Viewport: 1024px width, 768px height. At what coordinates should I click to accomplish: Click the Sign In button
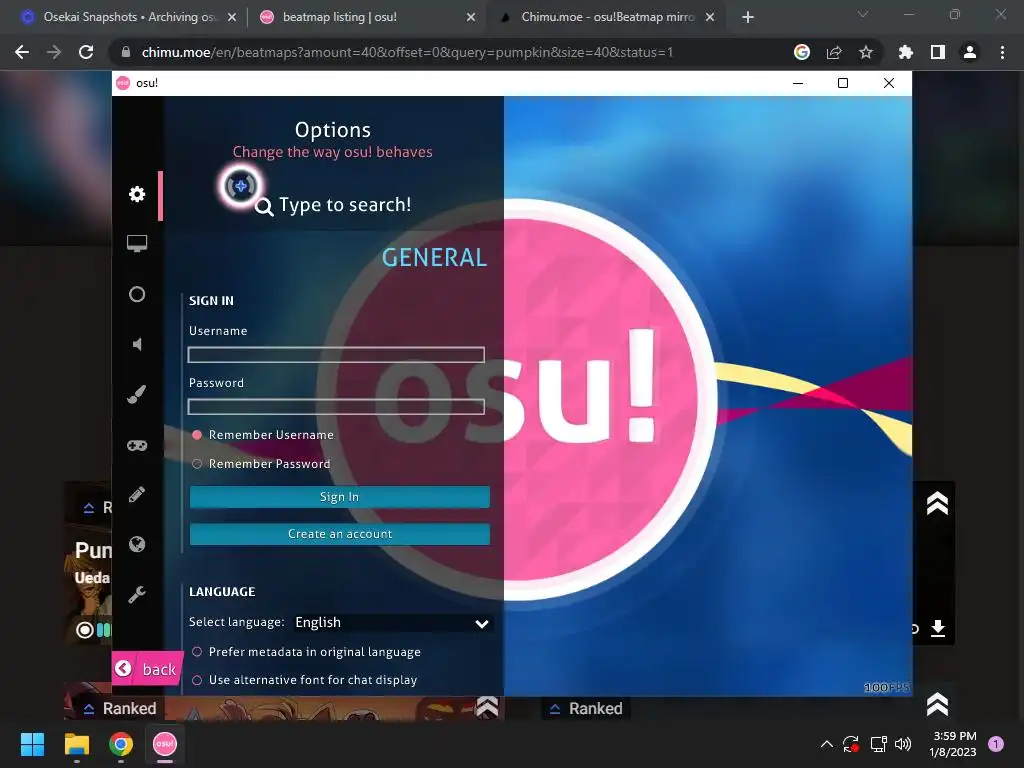coord(340,497)
